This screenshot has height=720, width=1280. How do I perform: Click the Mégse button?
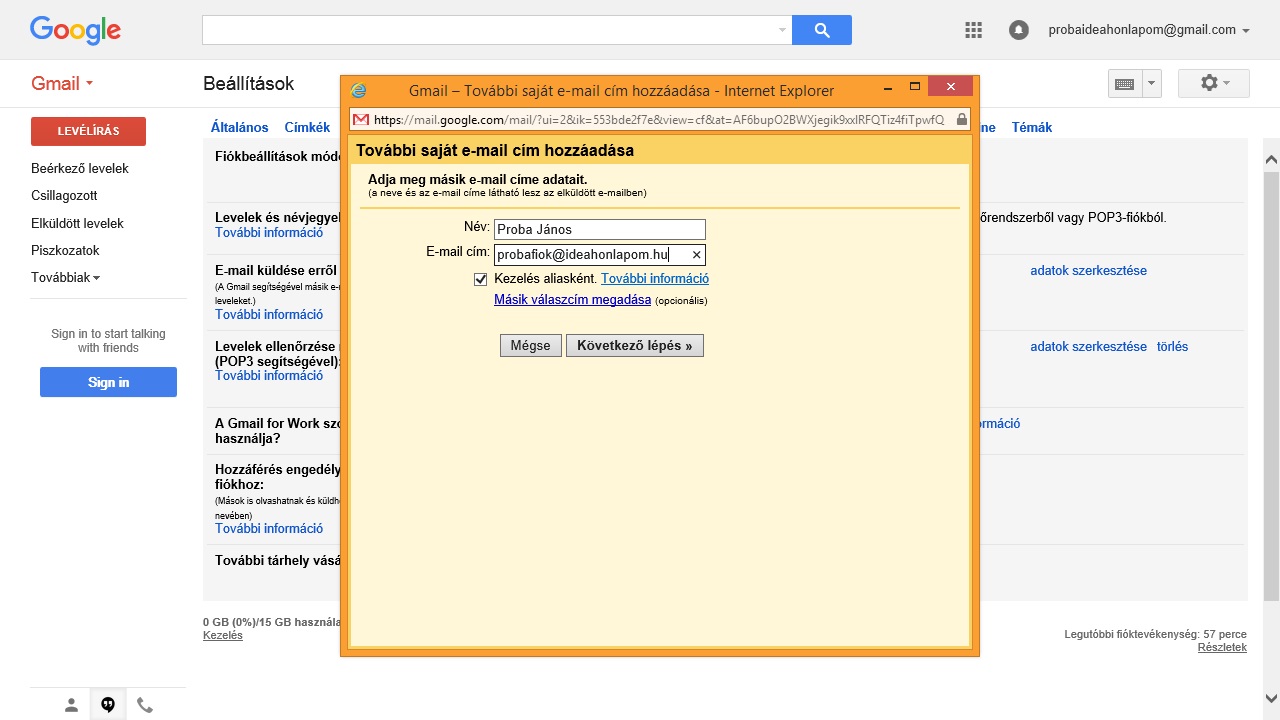click(x=531, y=345)
